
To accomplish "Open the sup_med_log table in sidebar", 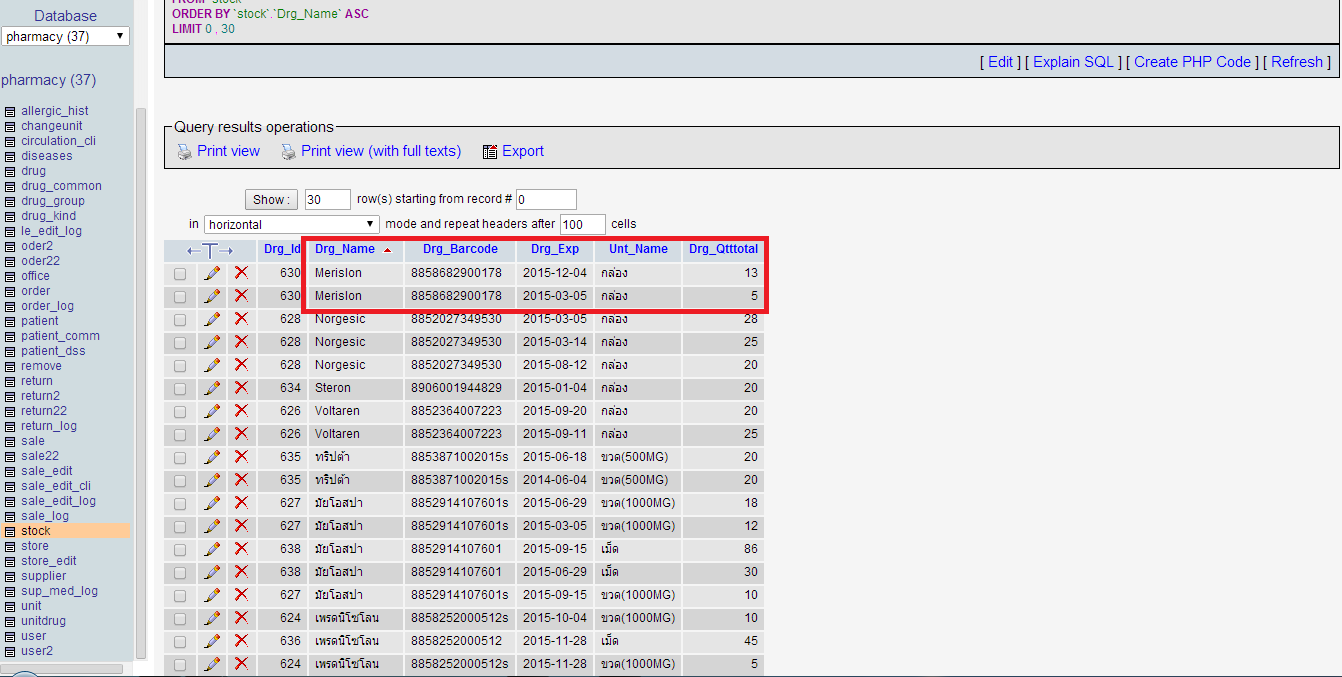I will pyautogui.click(x=59, y=591).
